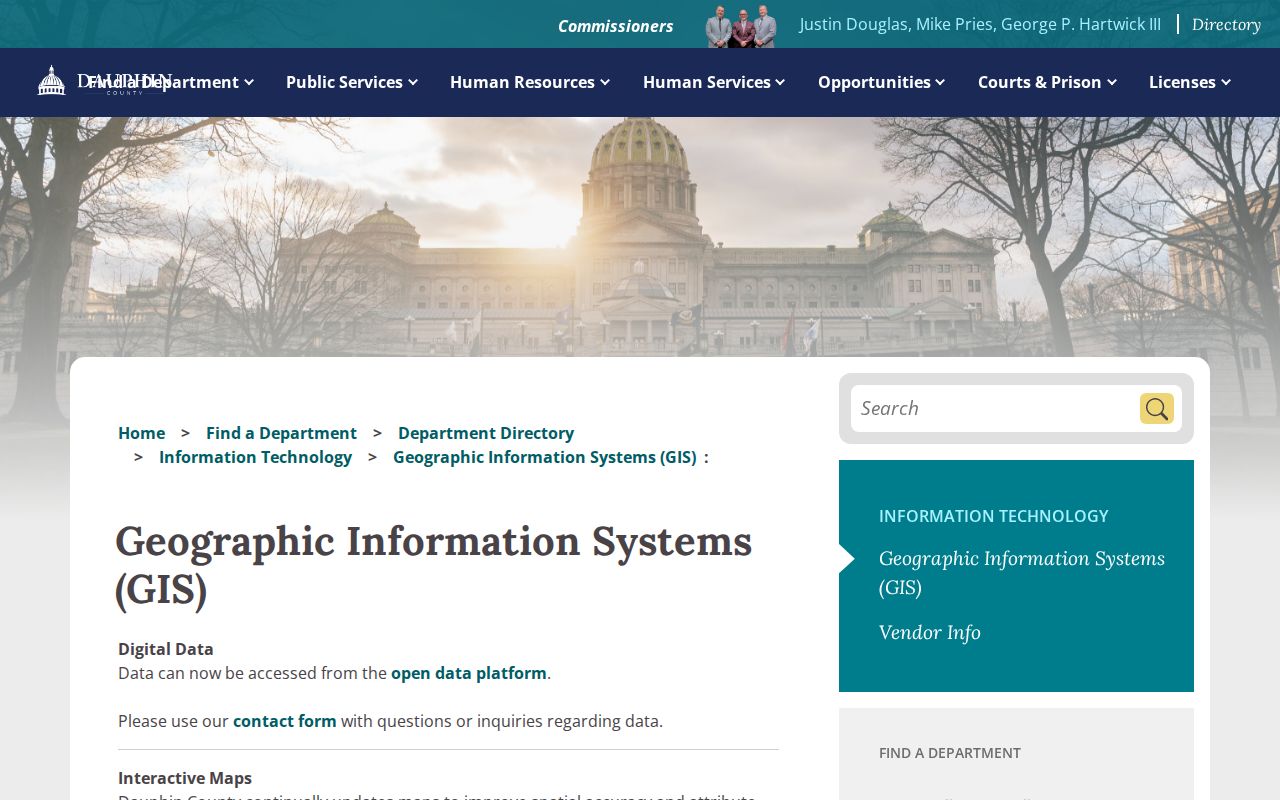
Task: Expand the Courts & Prison dropdown chevron
Action: (x=1112, y=82)
